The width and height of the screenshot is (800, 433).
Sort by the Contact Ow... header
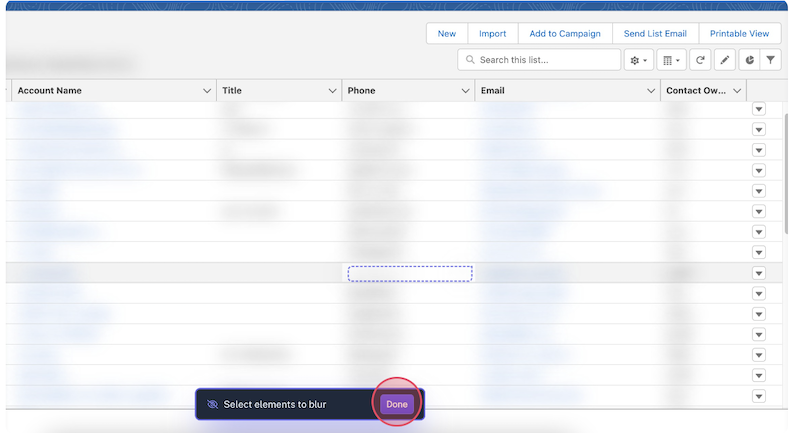tap(696, 91)
